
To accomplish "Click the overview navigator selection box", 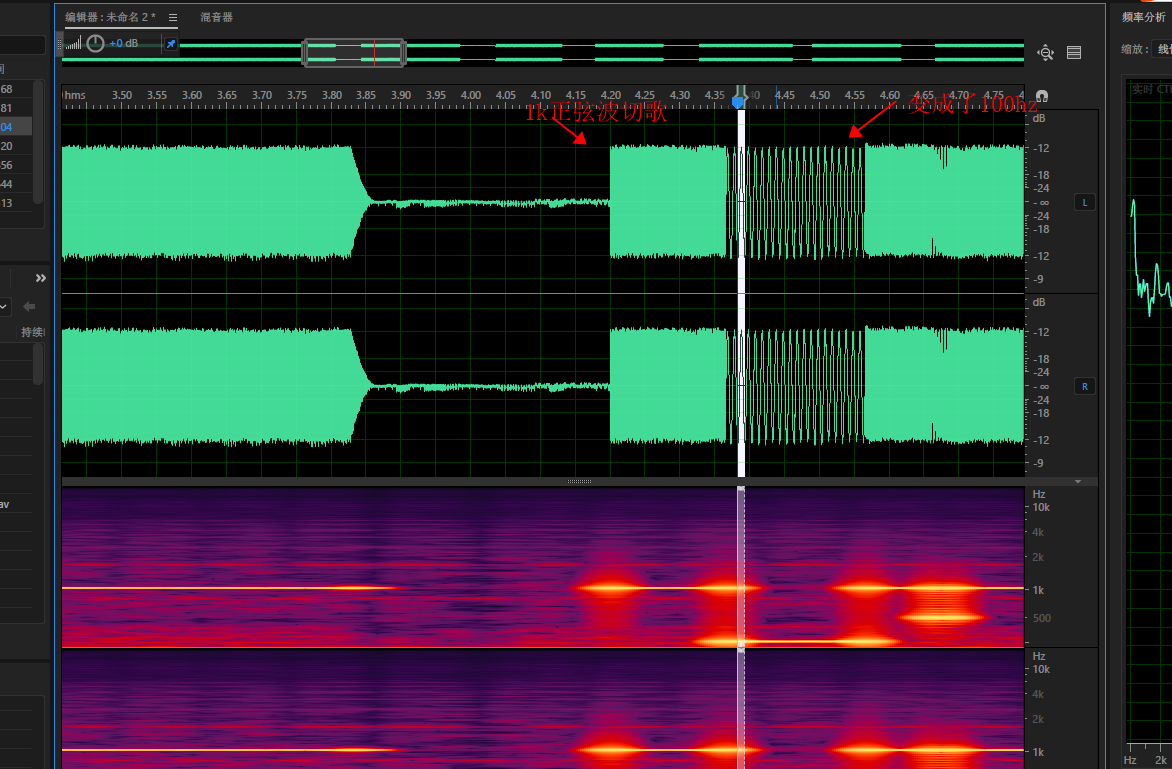I will coord(354,53).
